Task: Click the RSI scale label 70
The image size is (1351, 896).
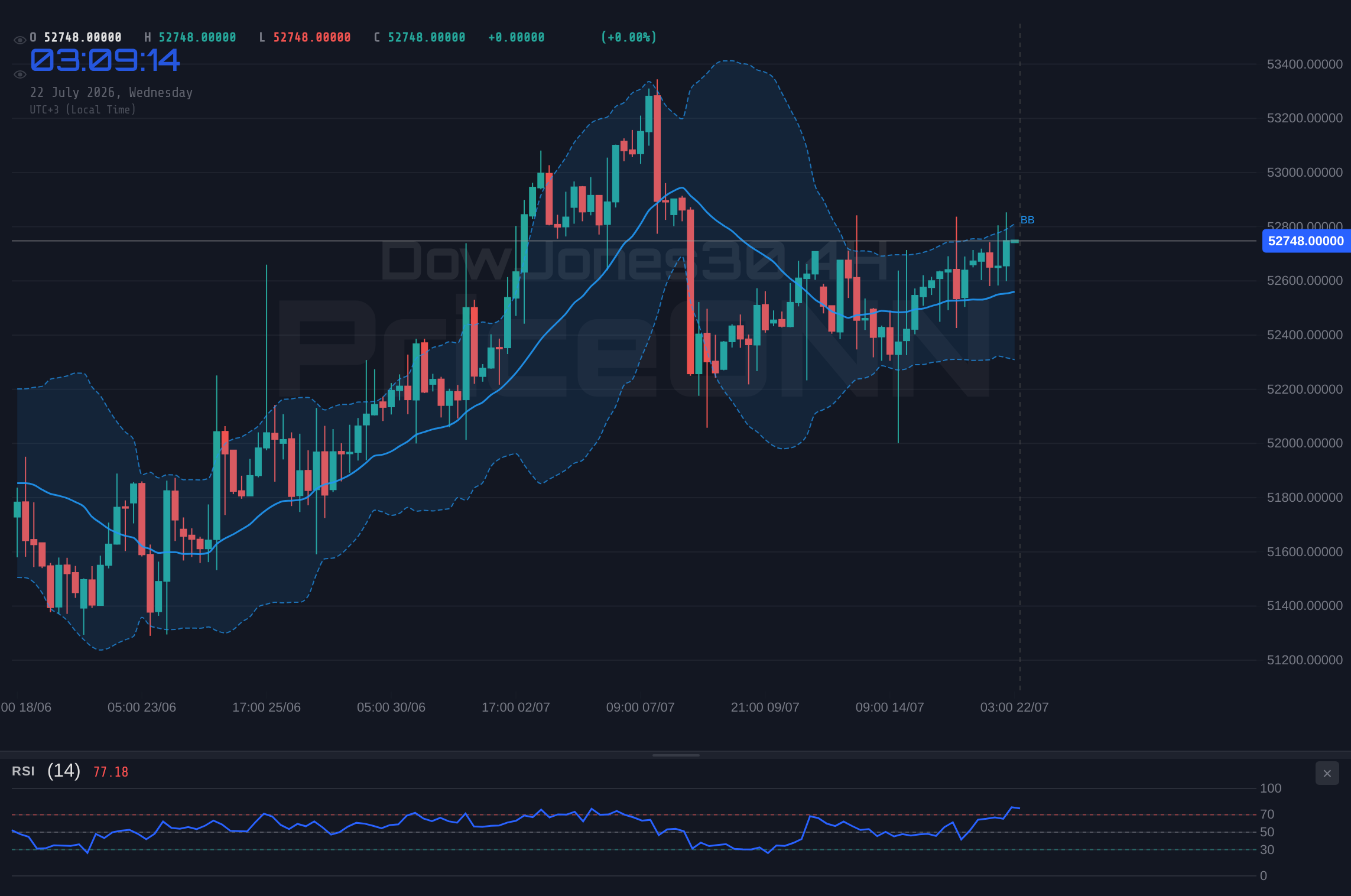Action: [1267, 814]
